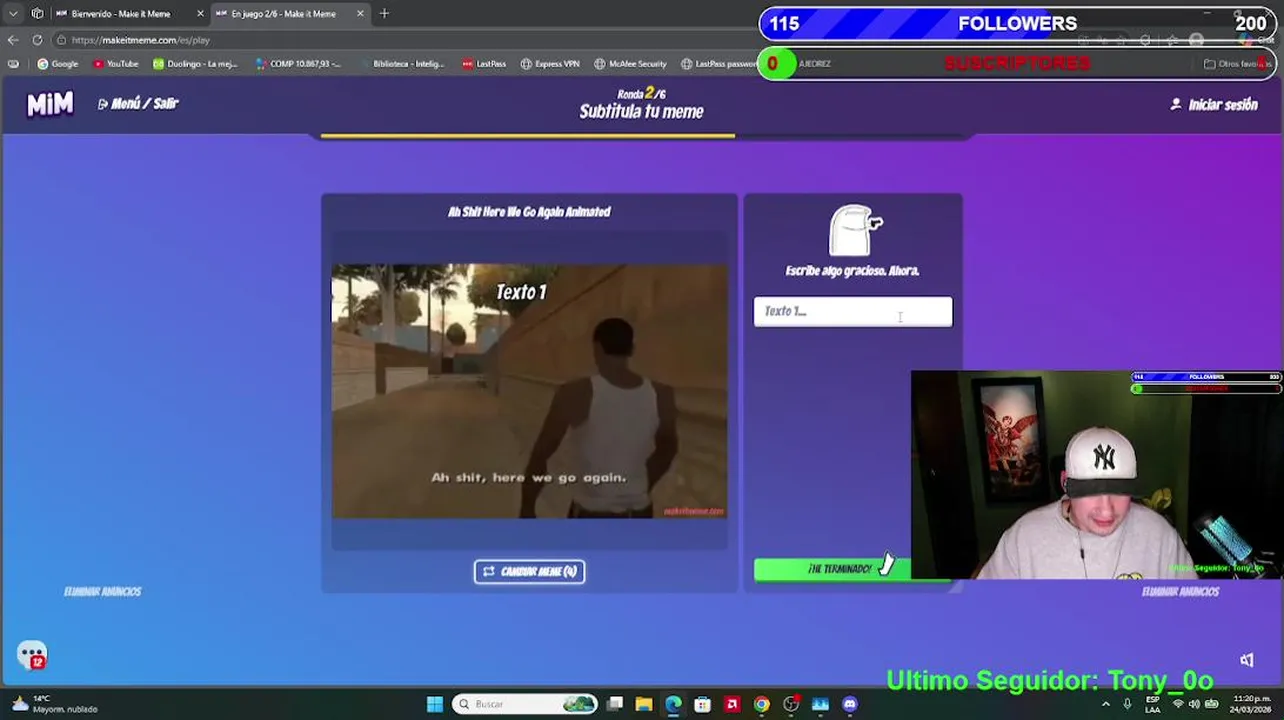Click the left Eliminar anuncios link

(102, 592)
